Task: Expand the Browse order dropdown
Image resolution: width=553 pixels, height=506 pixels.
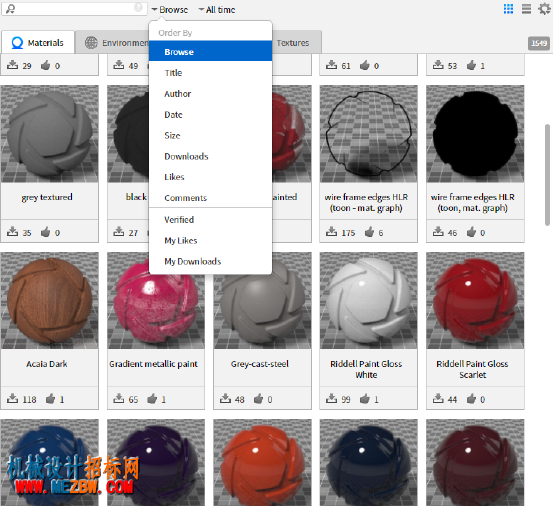Action: point(170,10)
